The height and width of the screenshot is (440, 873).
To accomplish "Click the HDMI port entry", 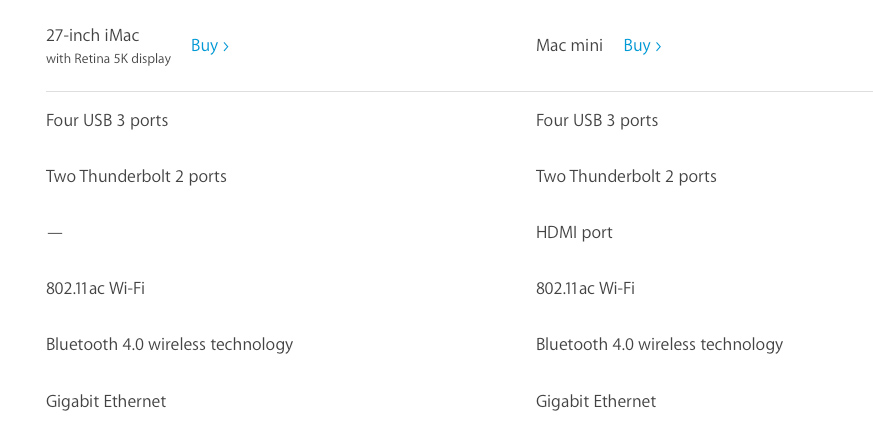I will coord(574,232).
